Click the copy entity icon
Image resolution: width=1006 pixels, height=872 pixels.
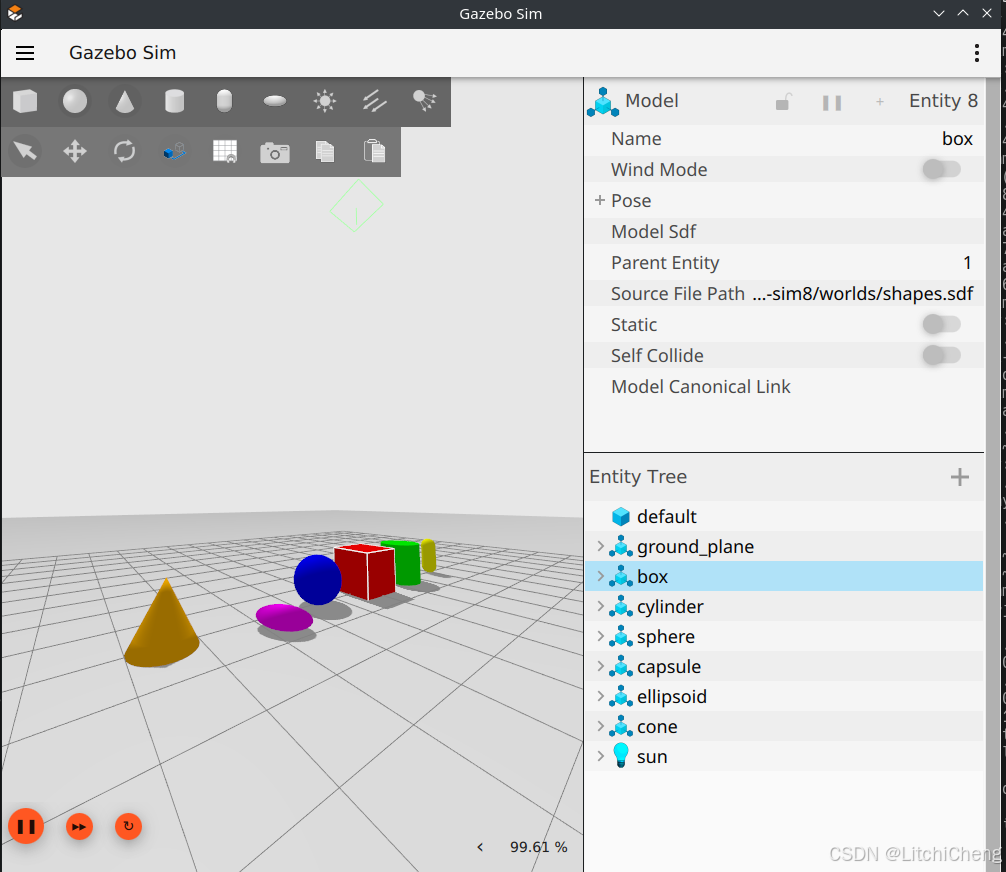(325, 151)
